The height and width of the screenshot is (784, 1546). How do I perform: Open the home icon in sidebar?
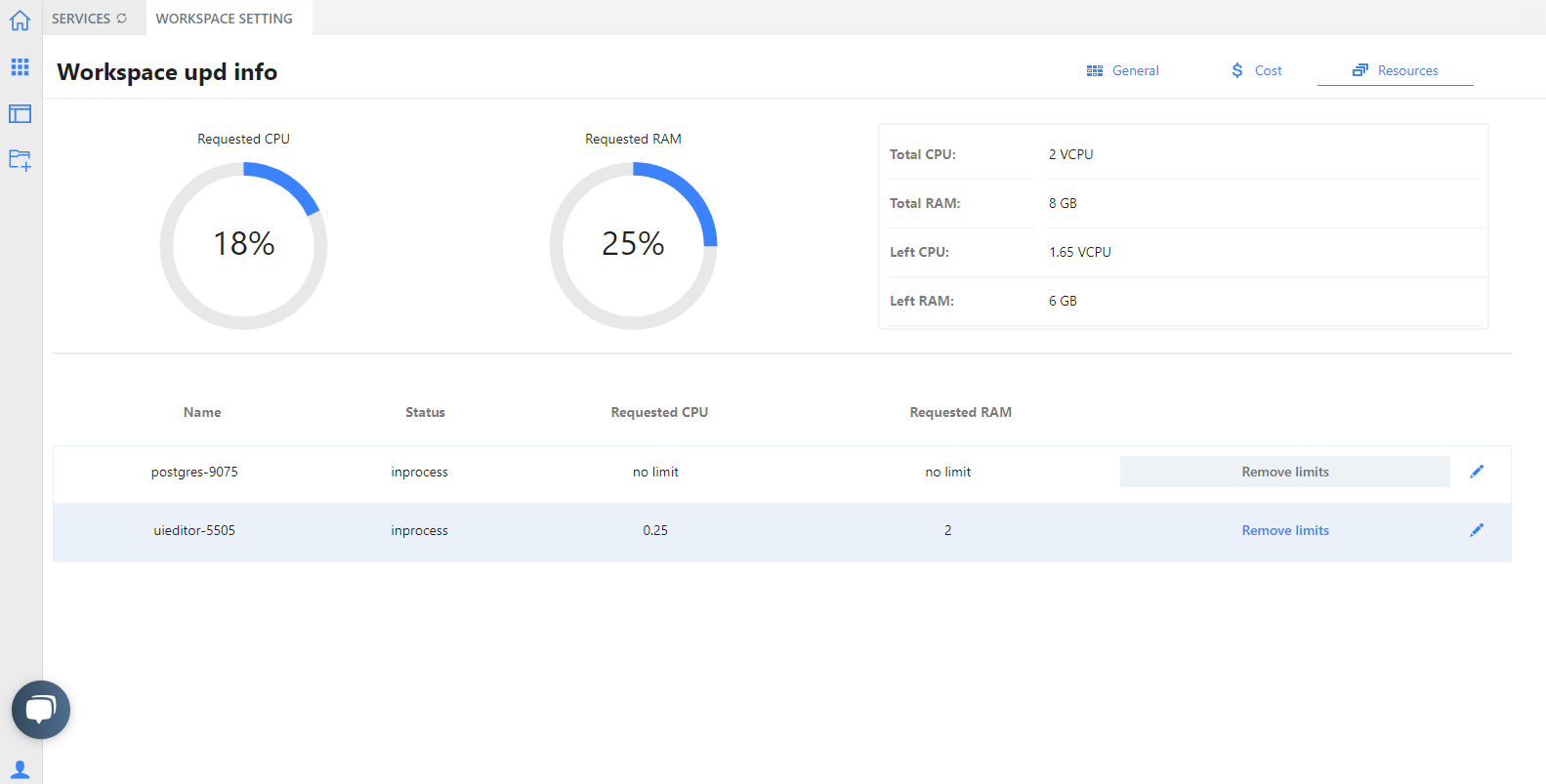[x=20, y=20]
